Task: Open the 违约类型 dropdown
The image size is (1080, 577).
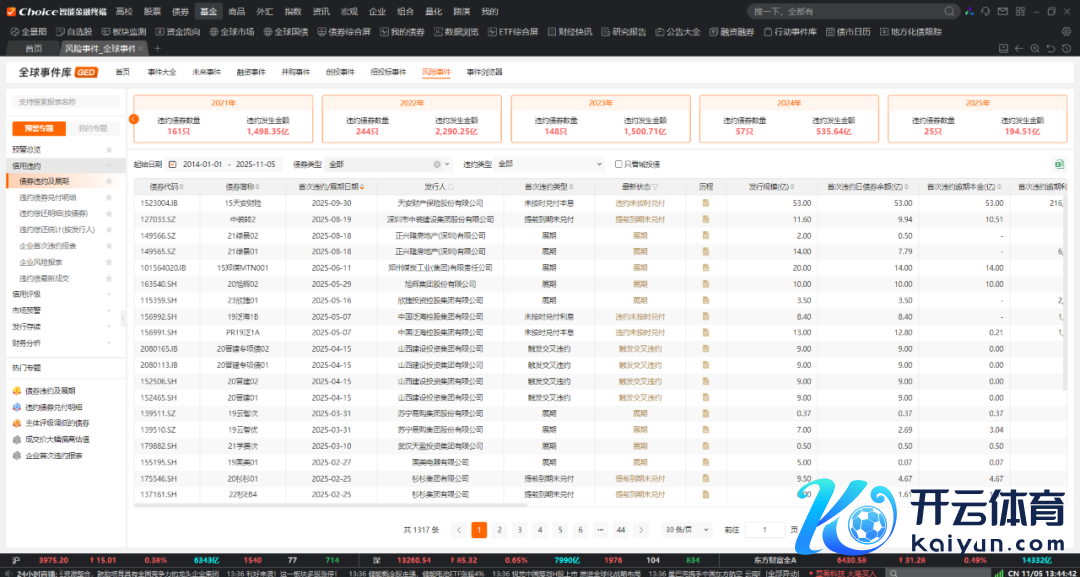Action: [550, 164]
